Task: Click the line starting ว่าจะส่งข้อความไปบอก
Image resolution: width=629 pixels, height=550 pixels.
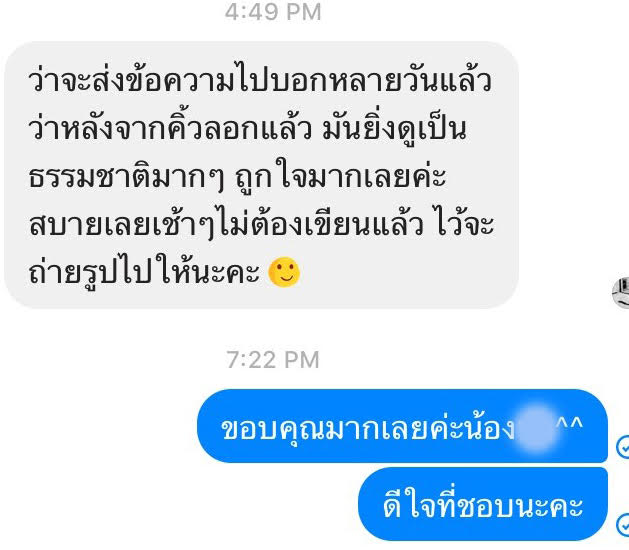Action: click(x=260, y=80)
